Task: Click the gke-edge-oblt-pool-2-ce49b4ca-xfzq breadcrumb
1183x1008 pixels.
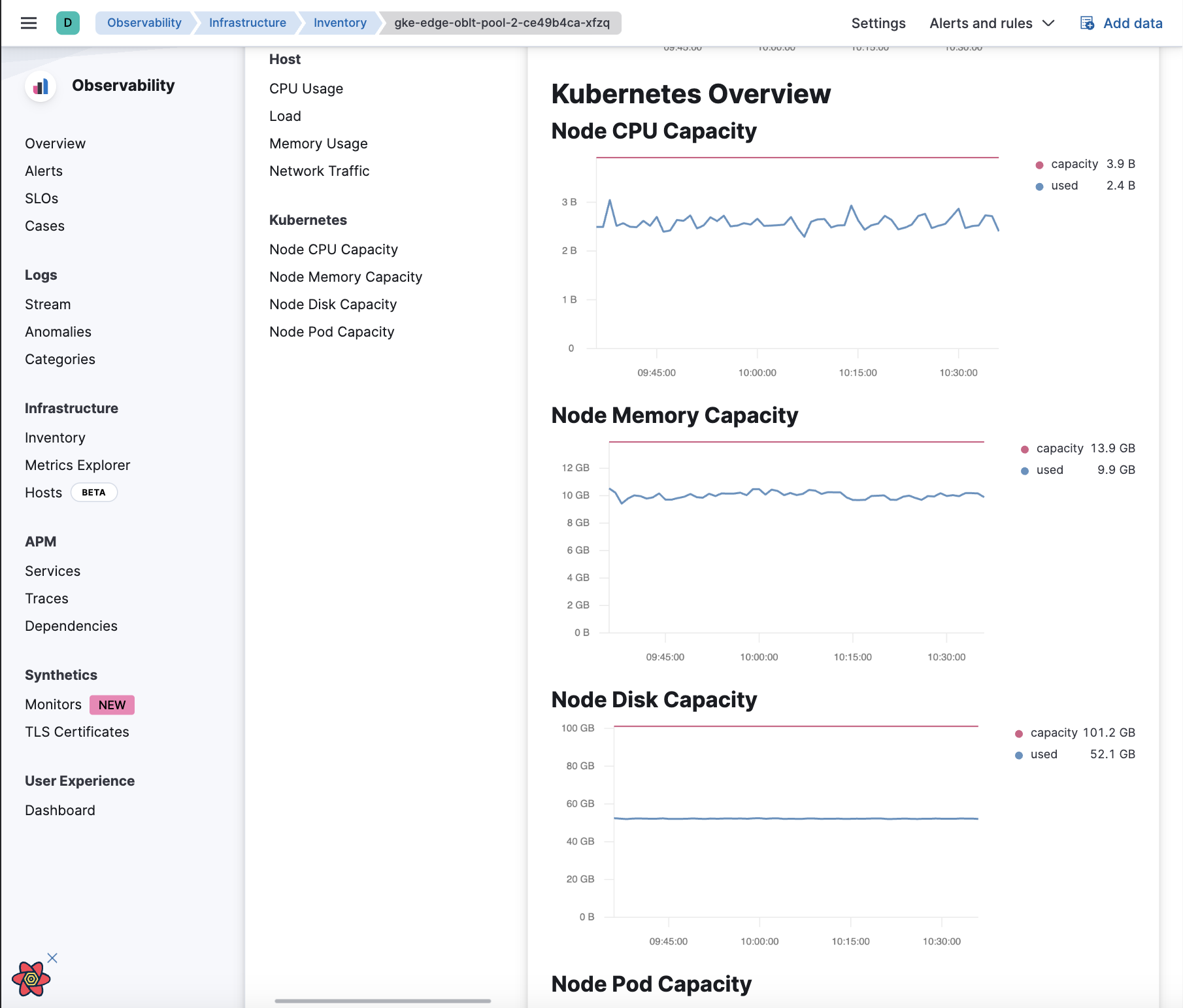Action: tap(502, 23)
